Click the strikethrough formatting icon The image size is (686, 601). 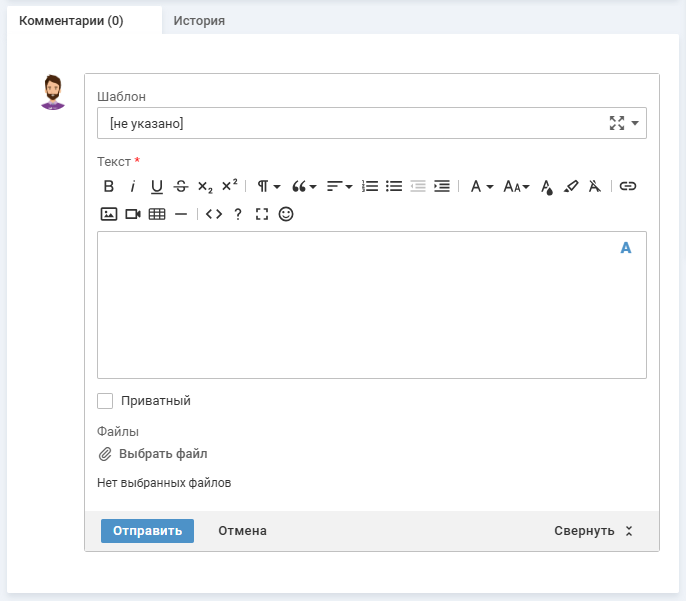181,186
